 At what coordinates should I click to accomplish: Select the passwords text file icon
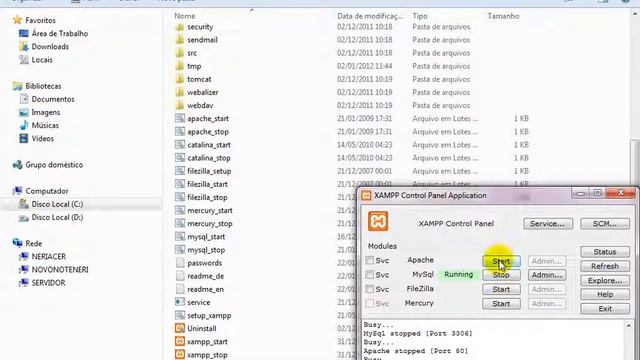point(180,263)
